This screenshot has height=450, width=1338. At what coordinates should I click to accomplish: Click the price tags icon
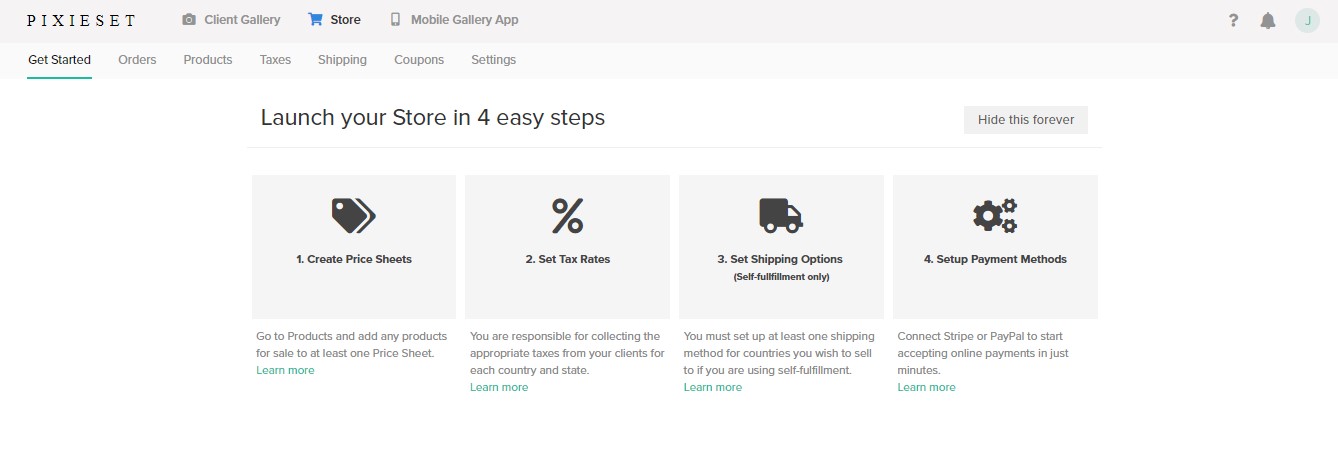coord(353,215)
